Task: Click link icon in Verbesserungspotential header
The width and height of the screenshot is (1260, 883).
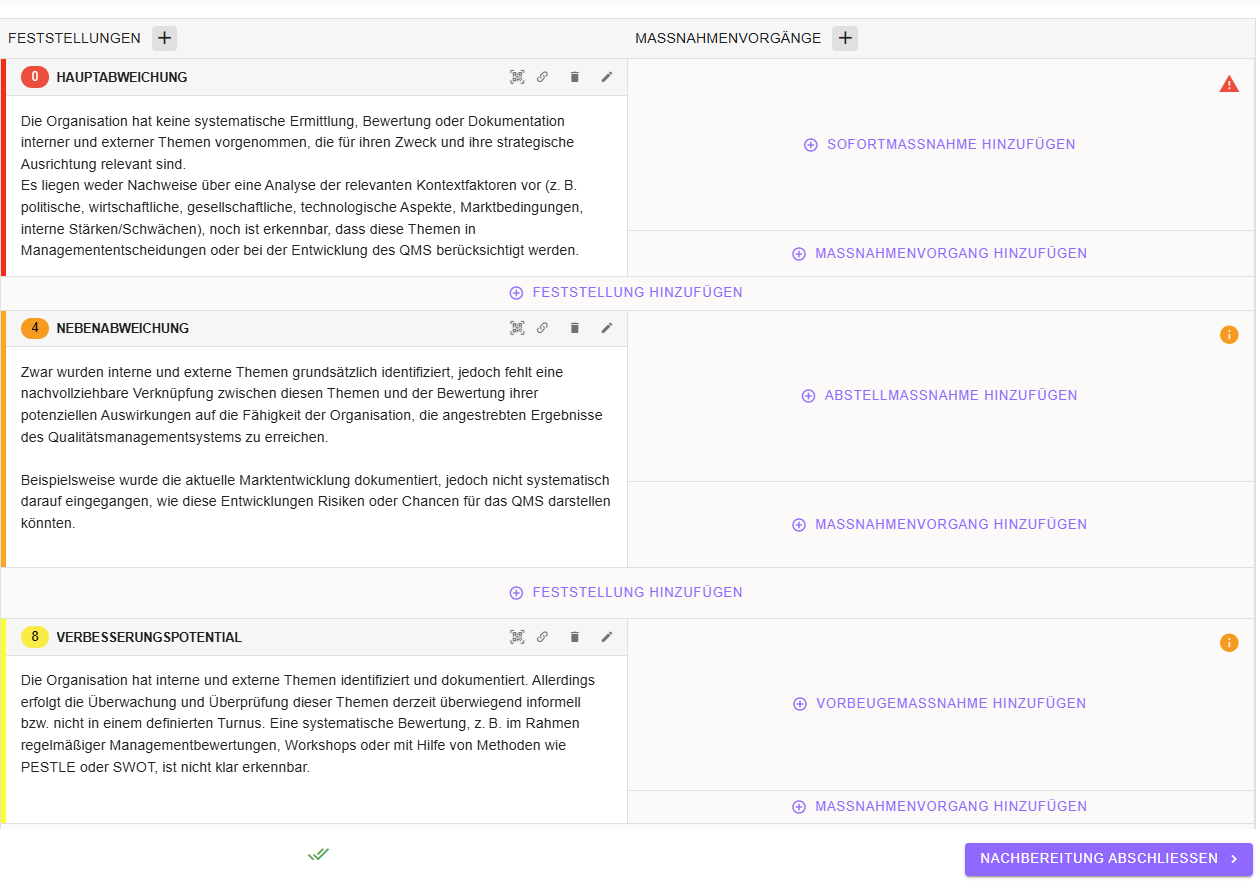Action: pos(542,637)
